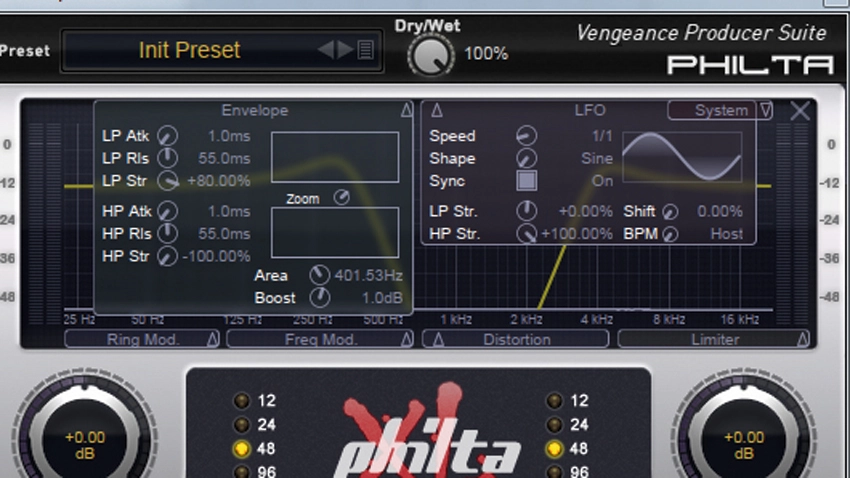Viewport: 850px width, 478px height.
Task: Click the LP Rls knob
Action: (168, 158)
